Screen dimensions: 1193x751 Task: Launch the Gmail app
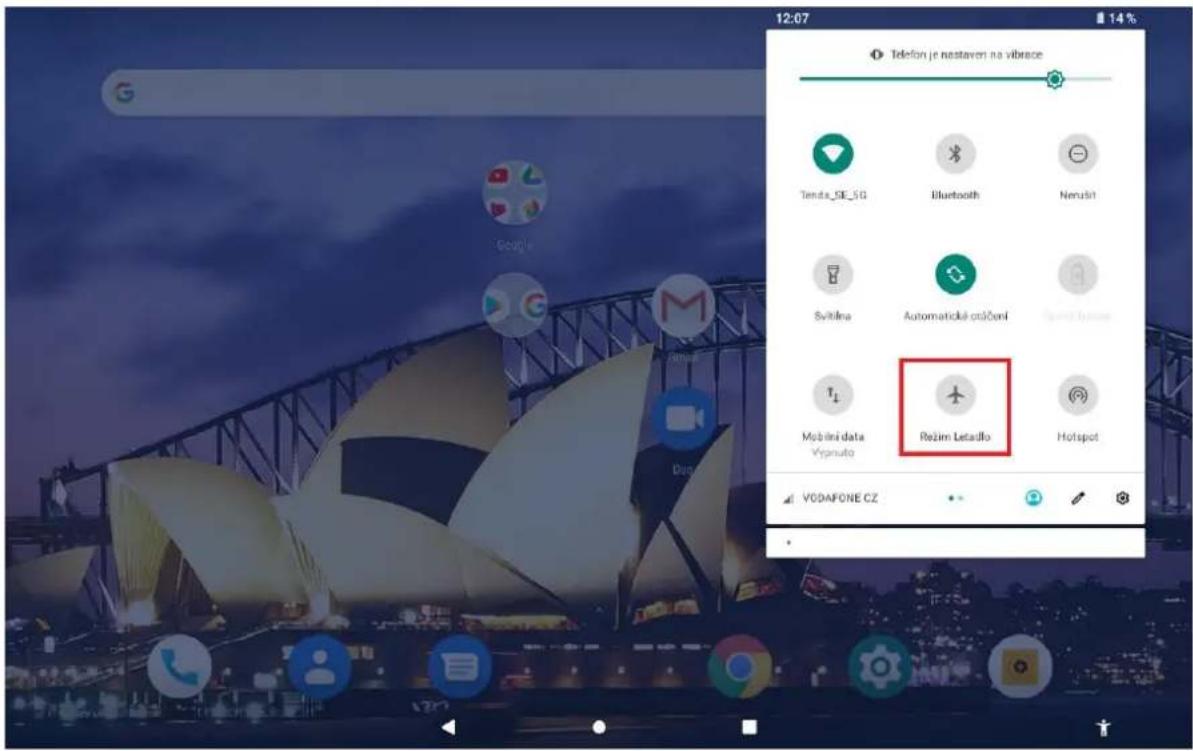[x=682, y=306]
